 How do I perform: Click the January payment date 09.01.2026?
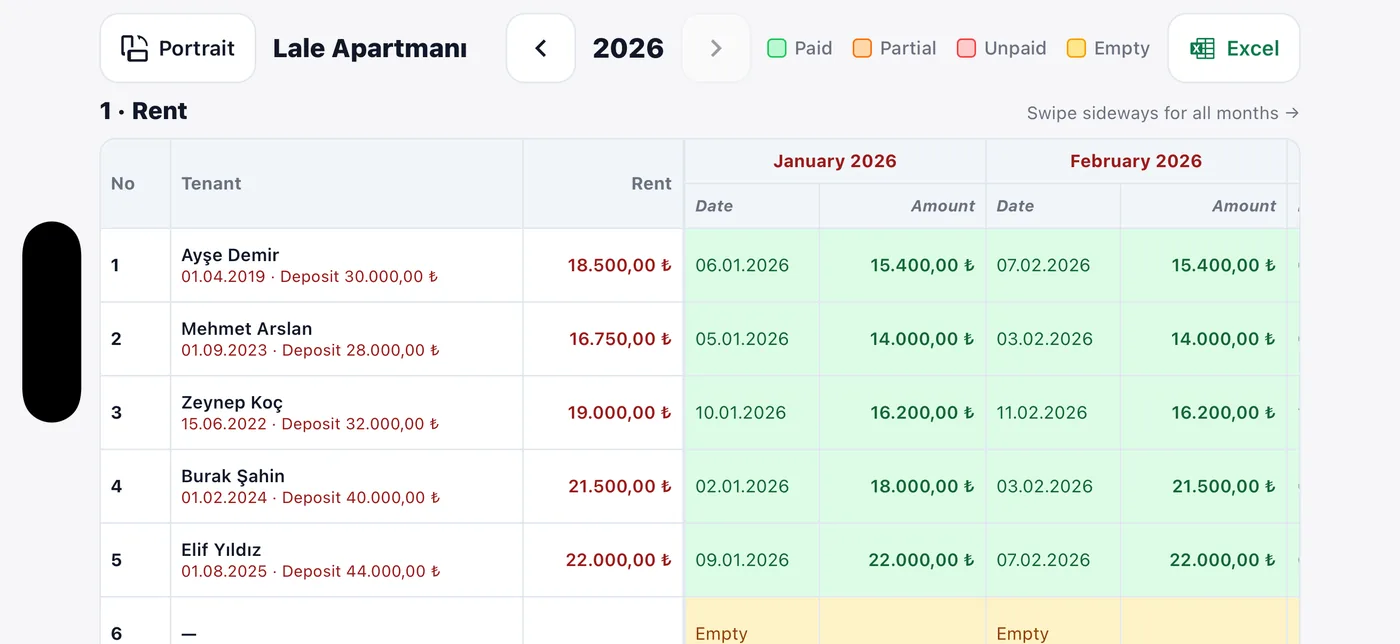tap(742, 560)
